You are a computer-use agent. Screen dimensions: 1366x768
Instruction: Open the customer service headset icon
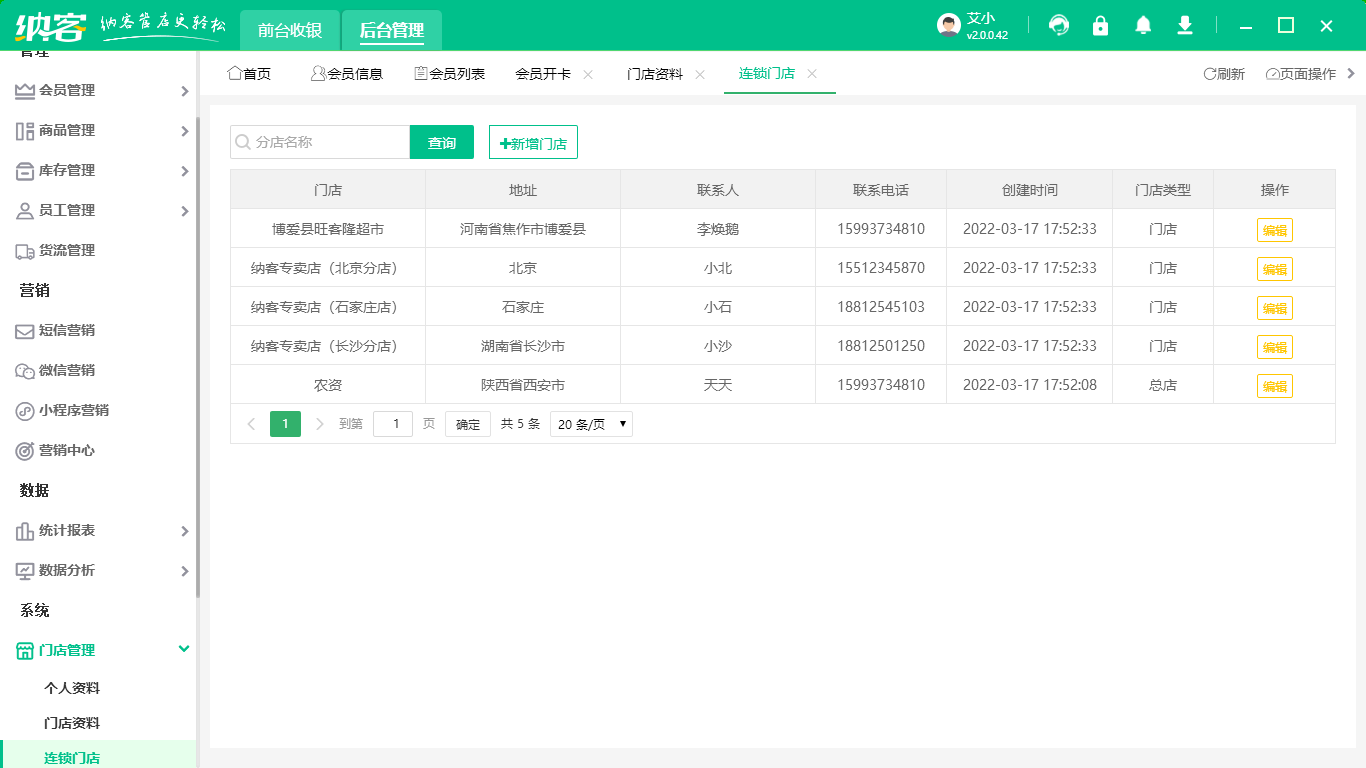click(1059, 25)
